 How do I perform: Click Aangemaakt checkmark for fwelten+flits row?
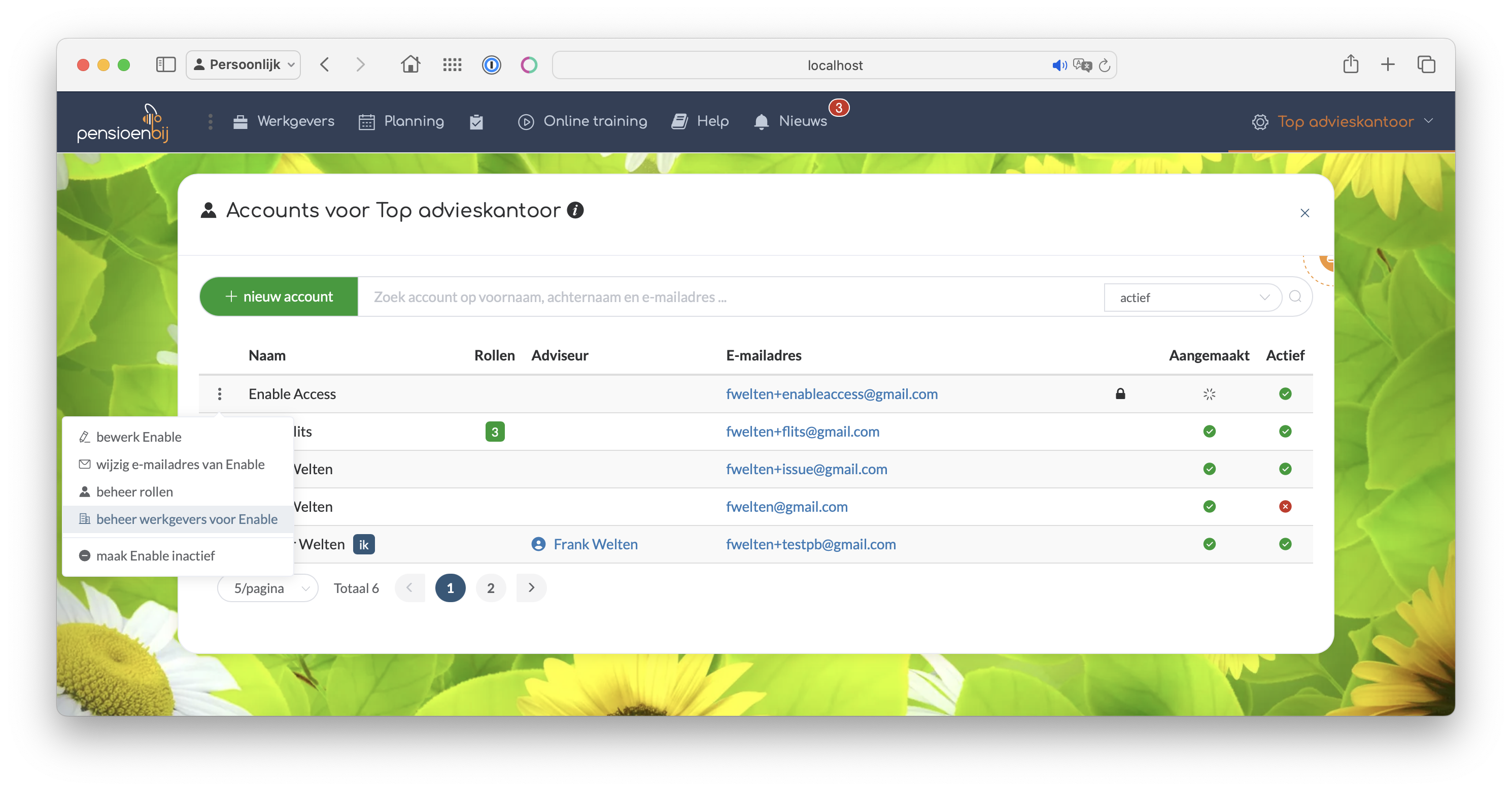pos(1209,431)
